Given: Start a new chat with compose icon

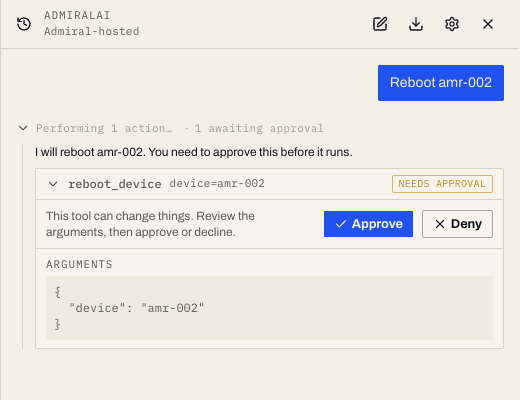Looking at the screenshot, I should [380, 24].
